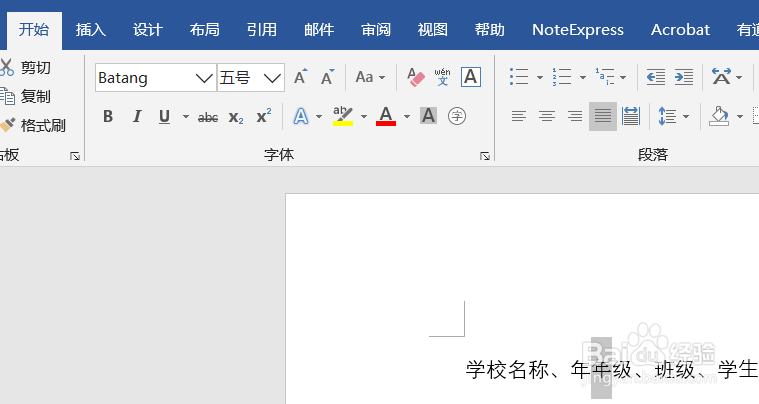The height and width of the screenshot is (404, 759).
Task: Toggle subscript formatting
Action: coord(236,117)
